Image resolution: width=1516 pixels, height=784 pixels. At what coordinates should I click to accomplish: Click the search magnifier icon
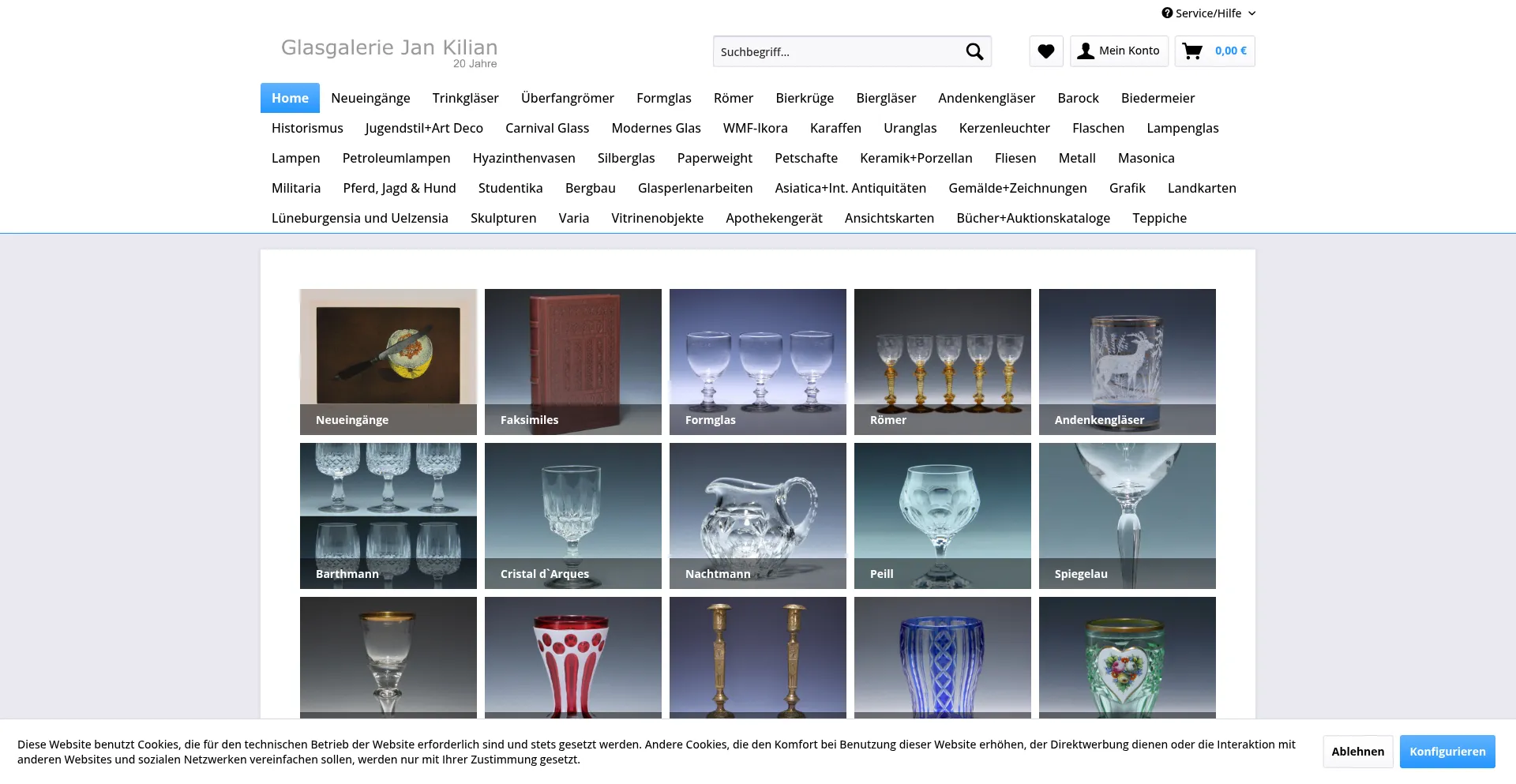[974, 51]
